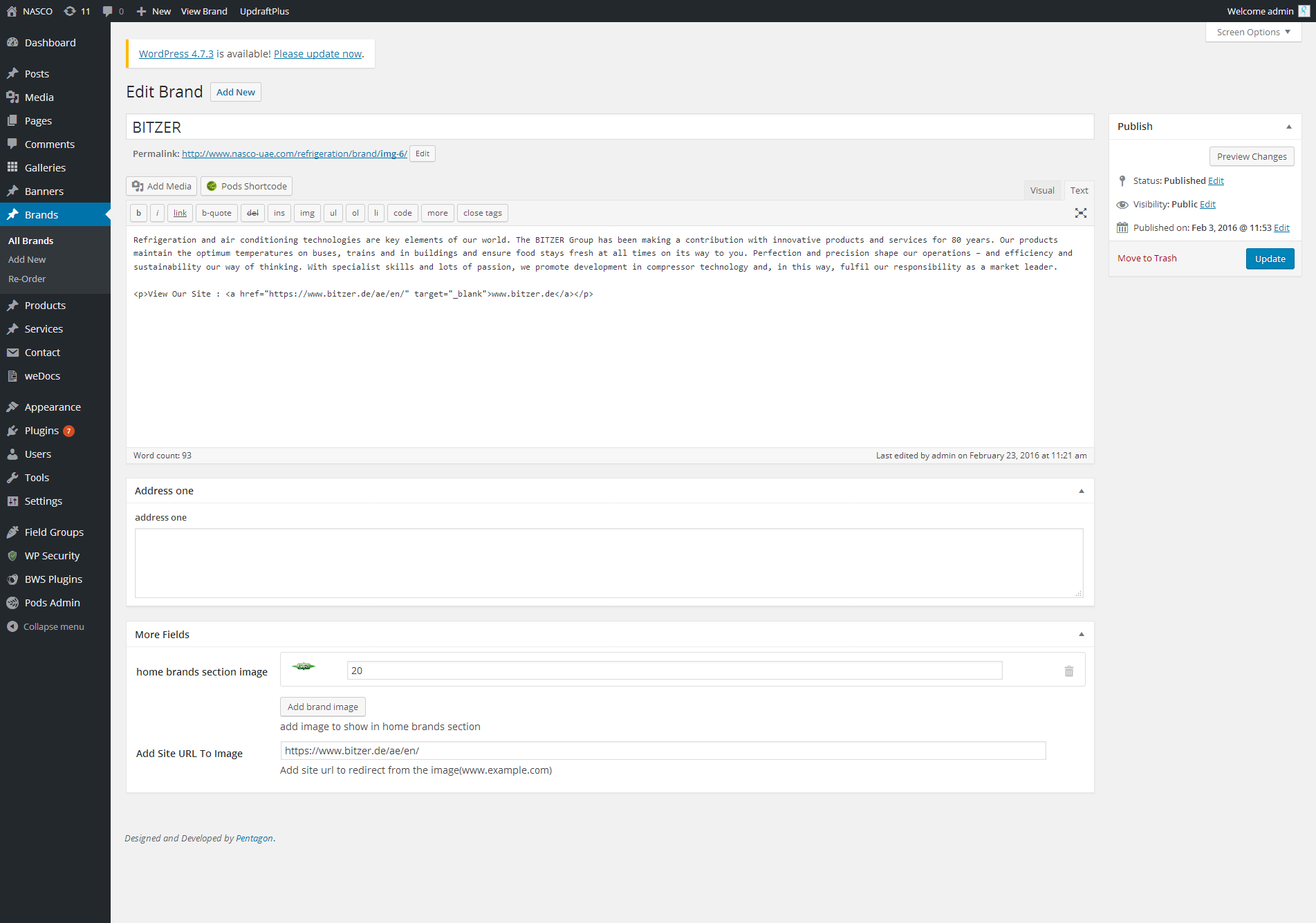The width and height of the screenshot is (1316, 923).
Task: Collapse the sidebar with Collapse menu
Action: point(46,626)
